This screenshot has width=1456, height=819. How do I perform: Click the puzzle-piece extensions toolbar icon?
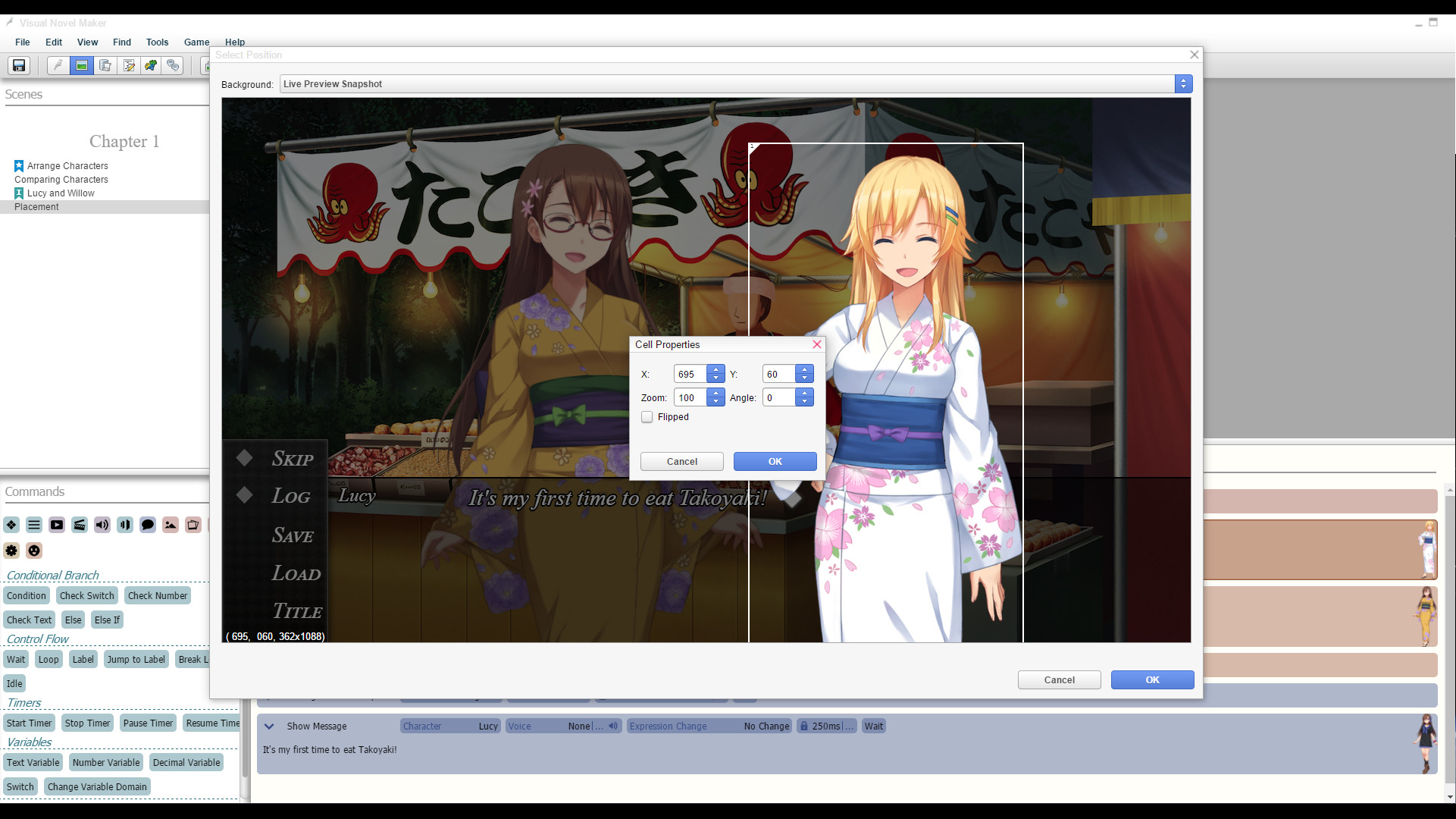click(x=150, y=66)
